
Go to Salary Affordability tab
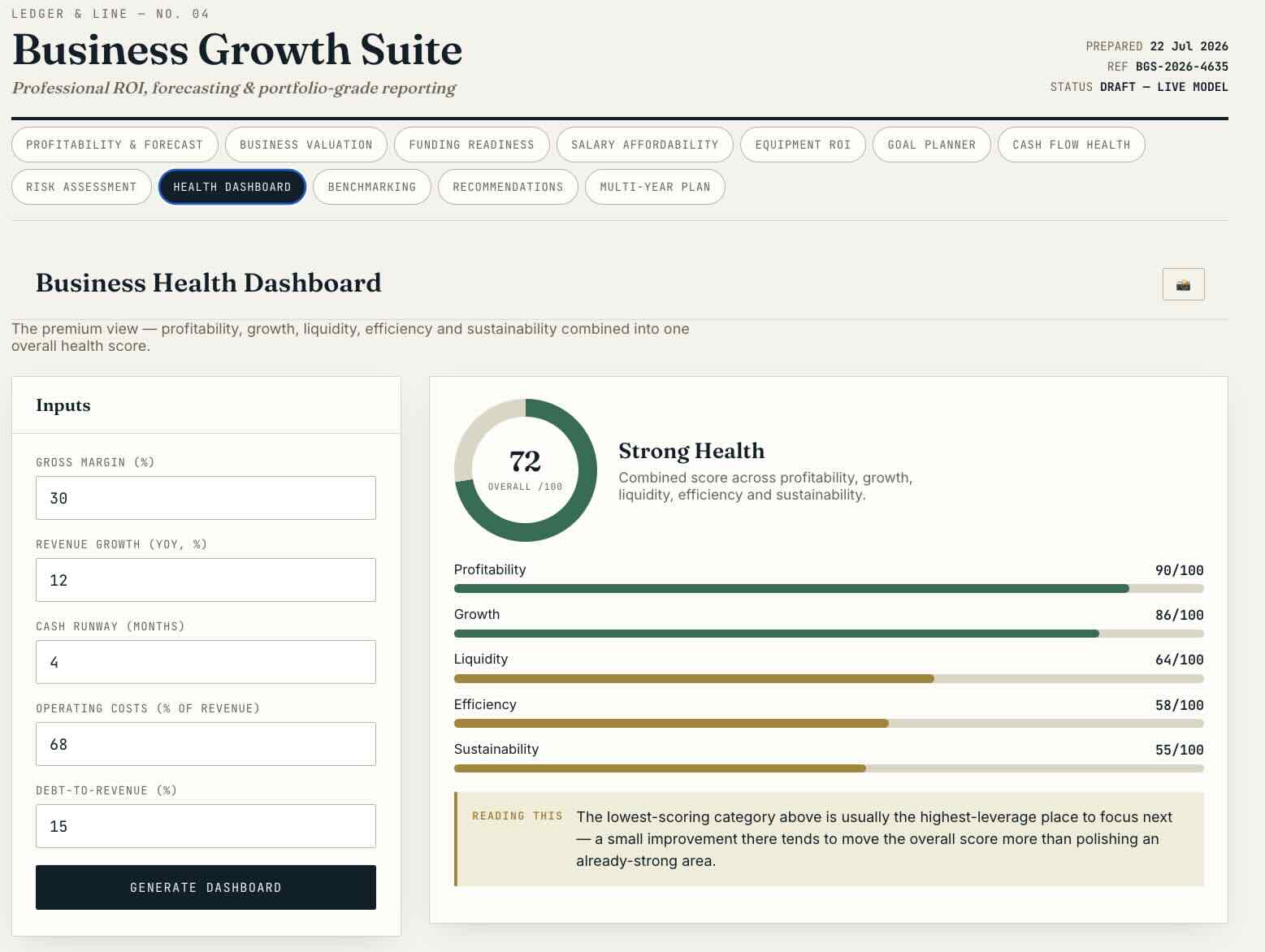tap(645, 145)
